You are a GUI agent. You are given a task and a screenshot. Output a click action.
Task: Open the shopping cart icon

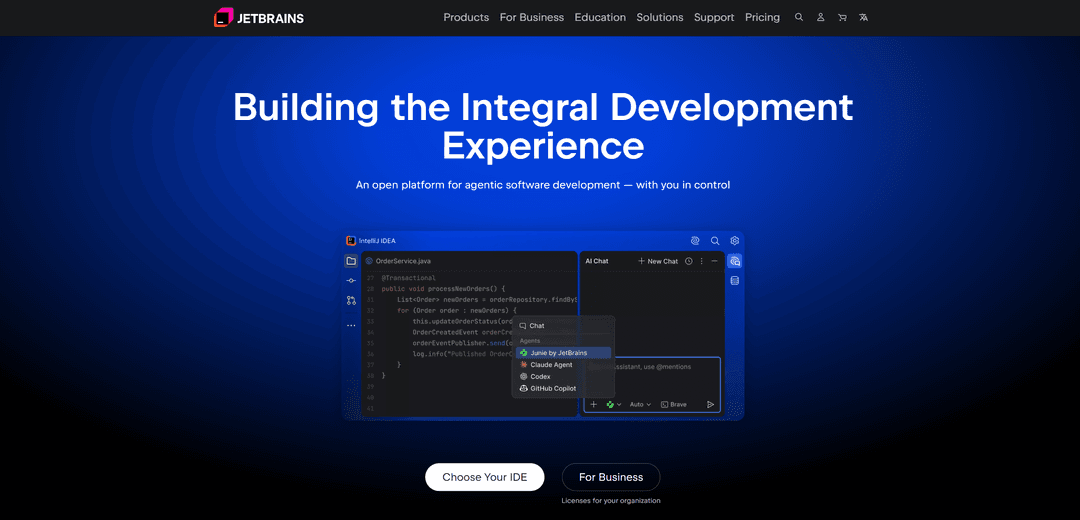tap(842, 17)
